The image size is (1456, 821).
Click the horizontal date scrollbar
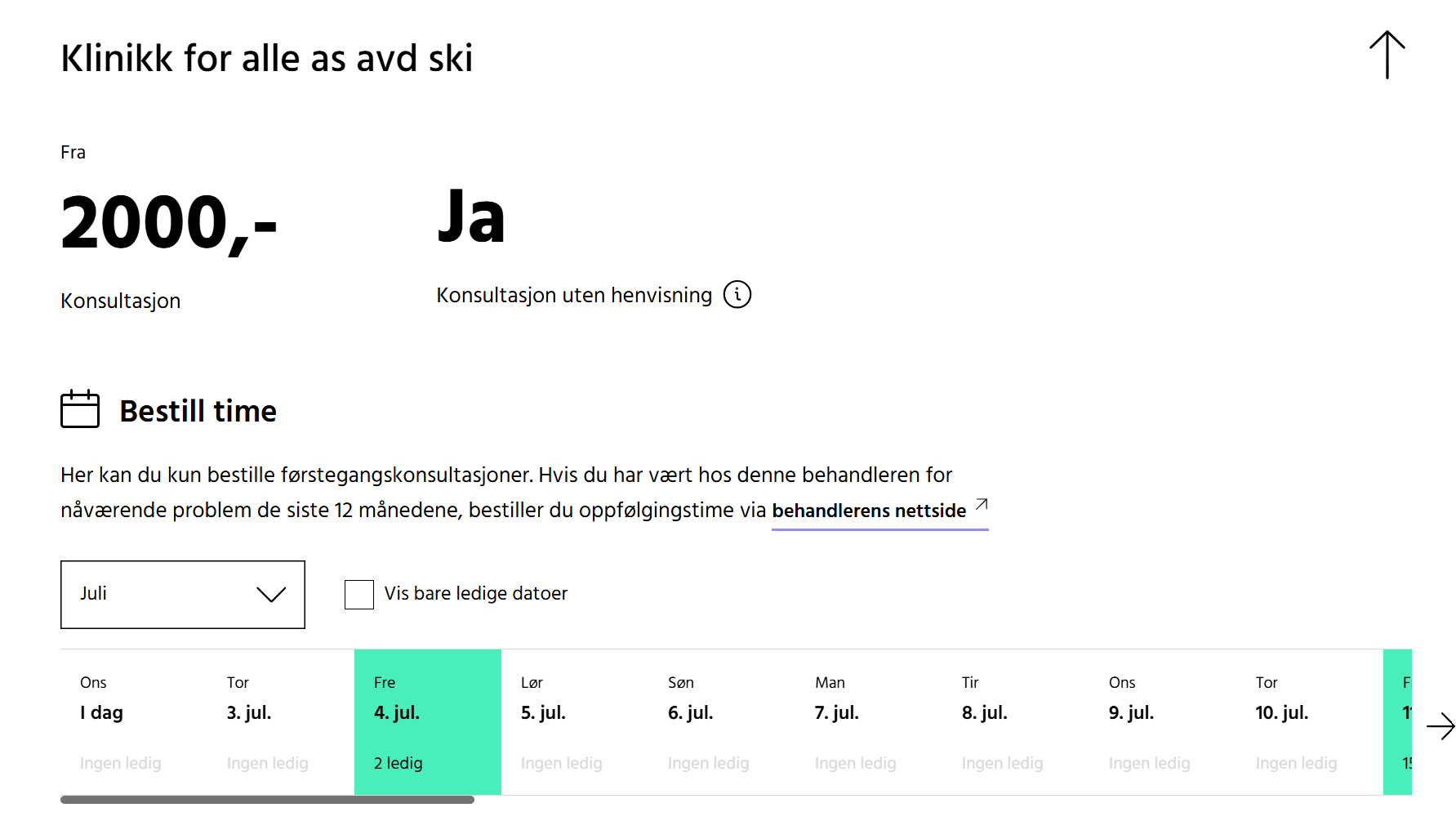[267, 800]
